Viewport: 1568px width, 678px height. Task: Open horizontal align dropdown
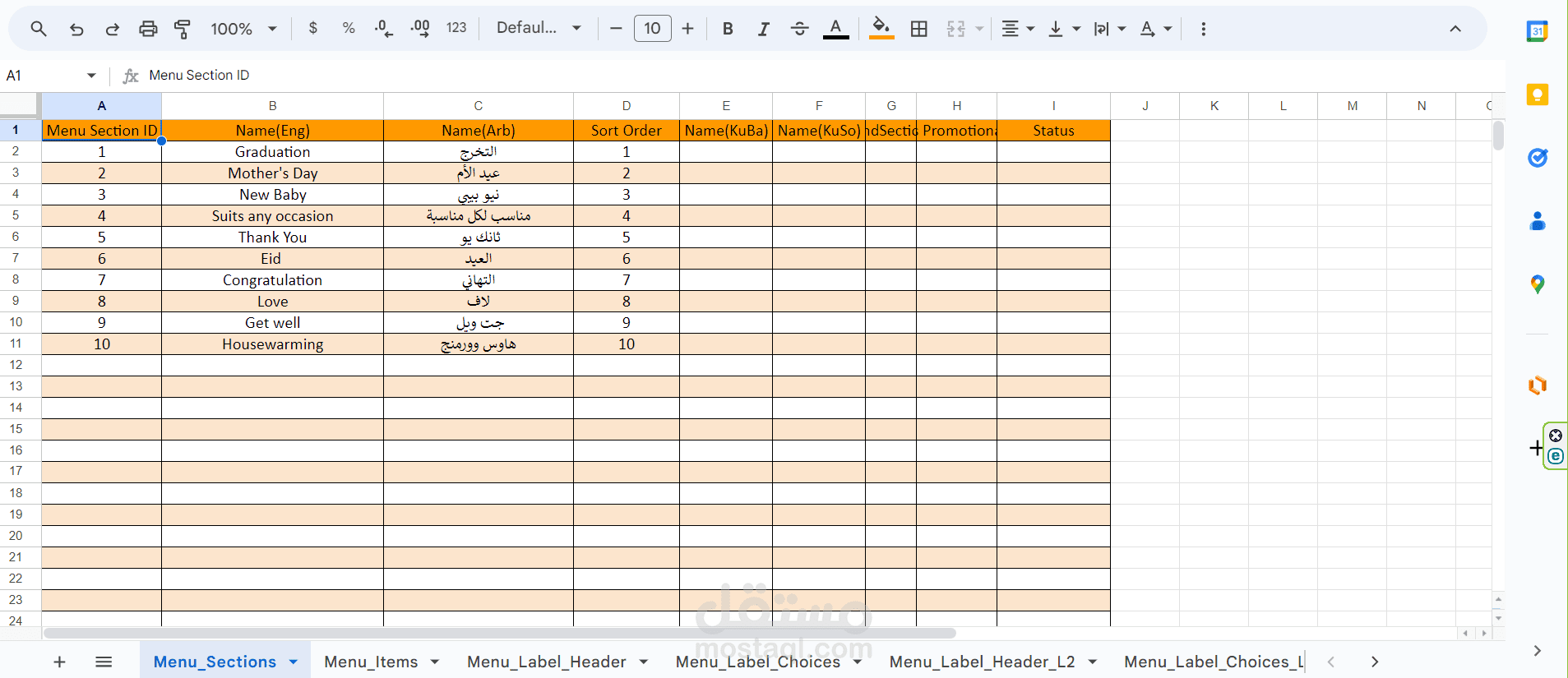[1018, 29]
